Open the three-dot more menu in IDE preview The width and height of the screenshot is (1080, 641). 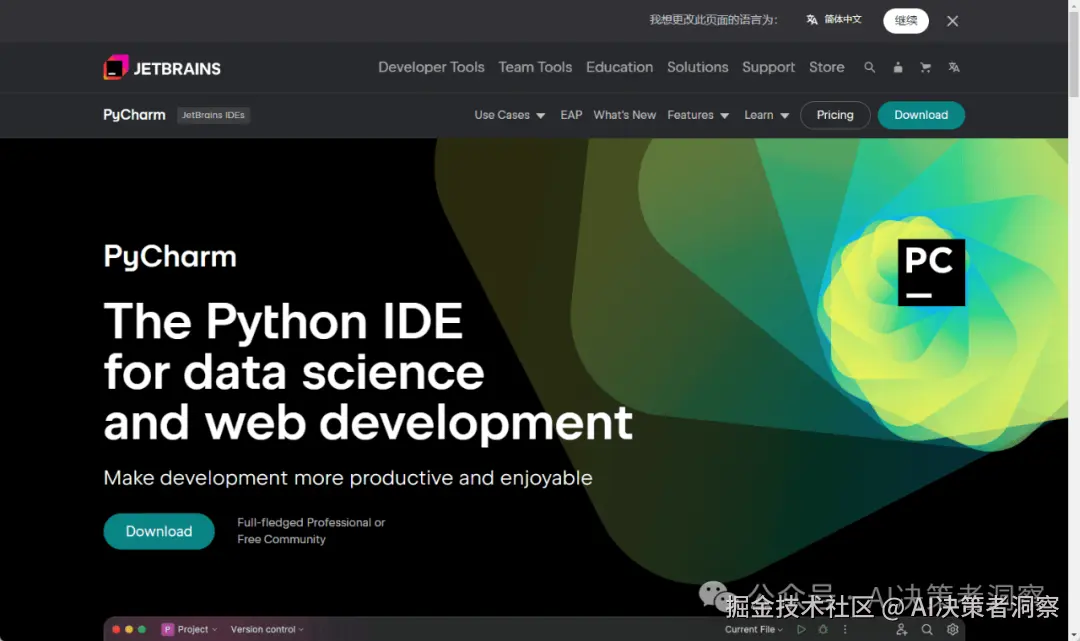click(845, 629)
